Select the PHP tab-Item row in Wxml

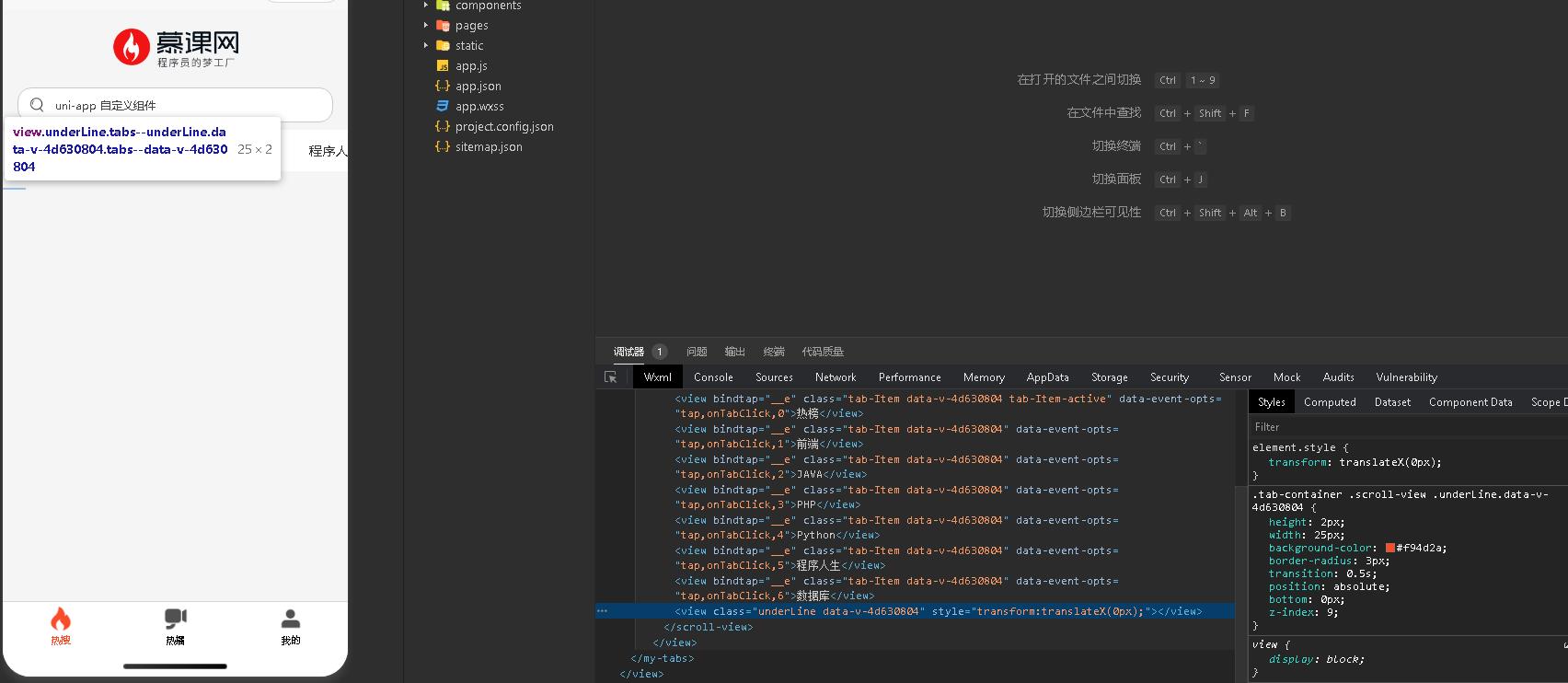coord(897,497)
